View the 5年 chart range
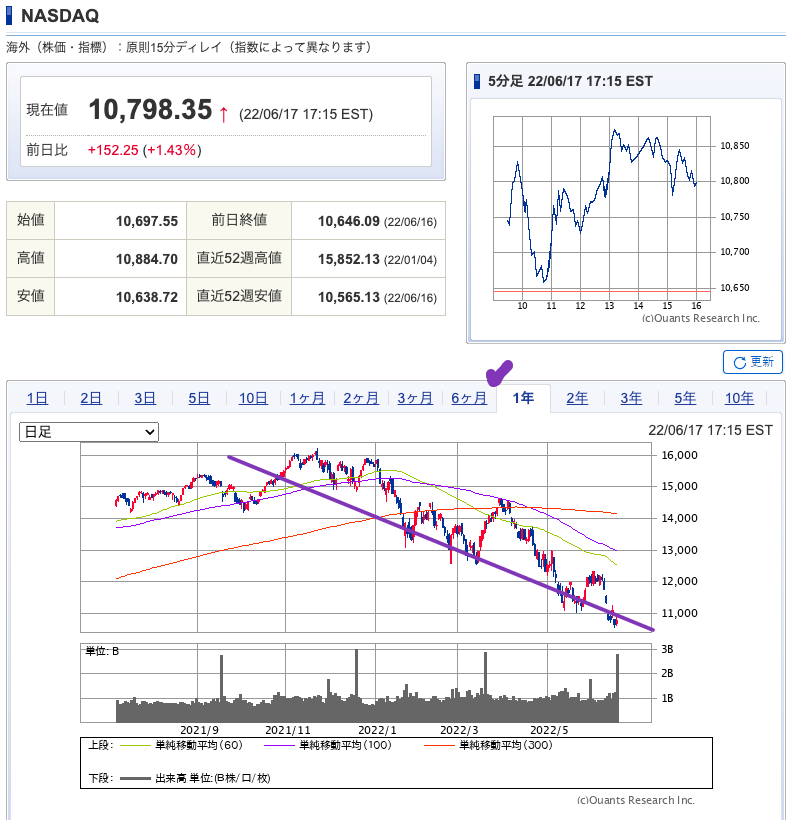 click(685, 398)
